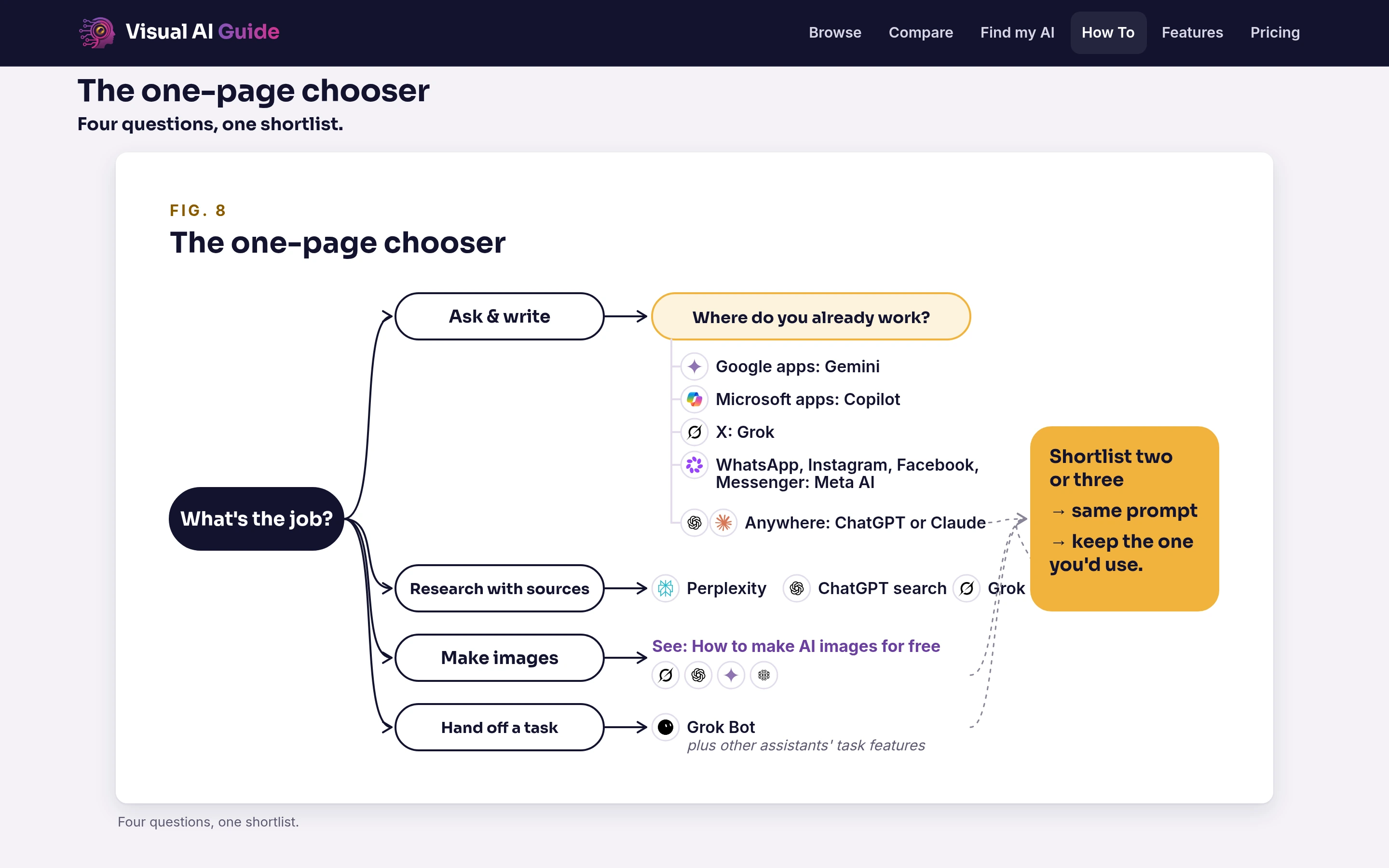
Task: Click the Gemini sparkle icon beside Google apps
Action: [x=694, y=366]
